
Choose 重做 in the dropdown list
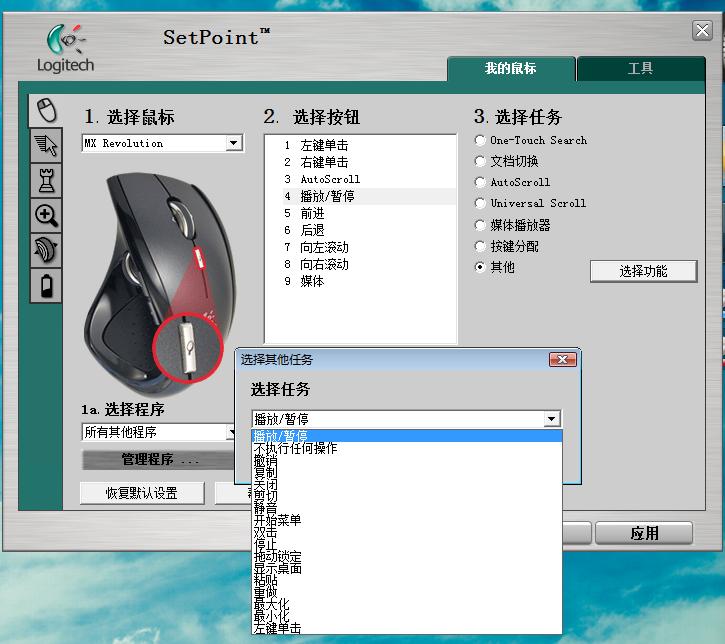tap(407, 592)
